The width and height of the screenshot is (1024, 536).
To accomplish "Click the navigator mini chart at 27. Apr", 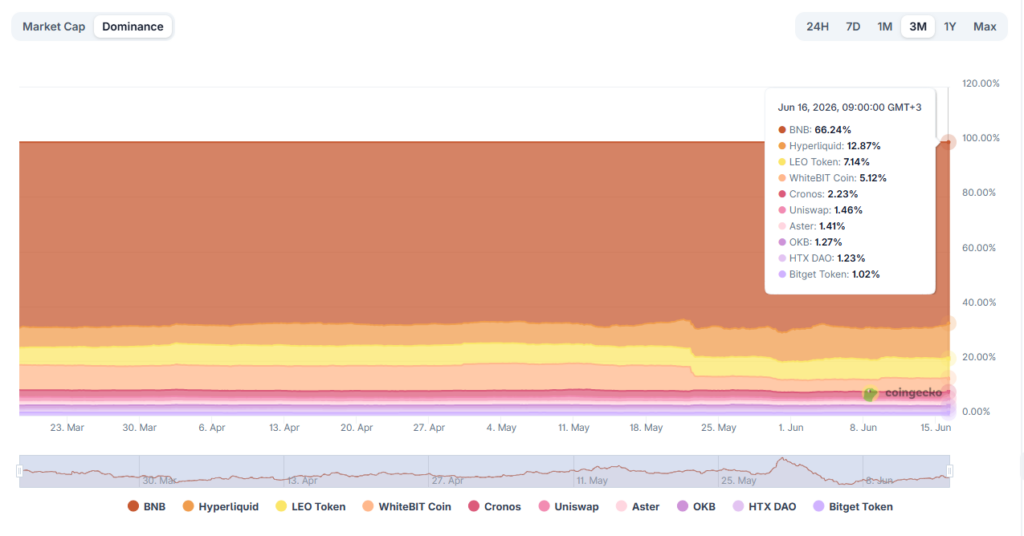I will pyautogui.click(x=447, y=481).
